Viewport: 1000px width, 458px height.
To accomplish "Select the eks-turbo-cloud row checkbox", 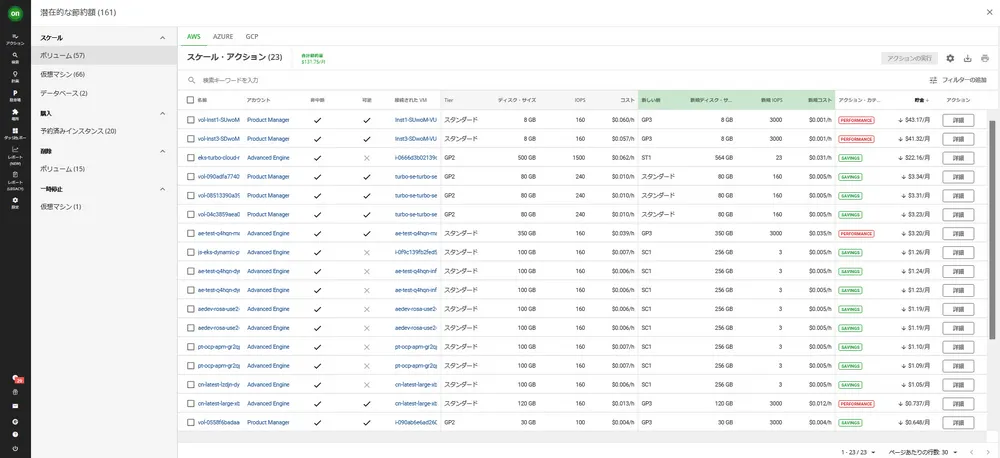I will pyautogui.click(x=190, y=157).
